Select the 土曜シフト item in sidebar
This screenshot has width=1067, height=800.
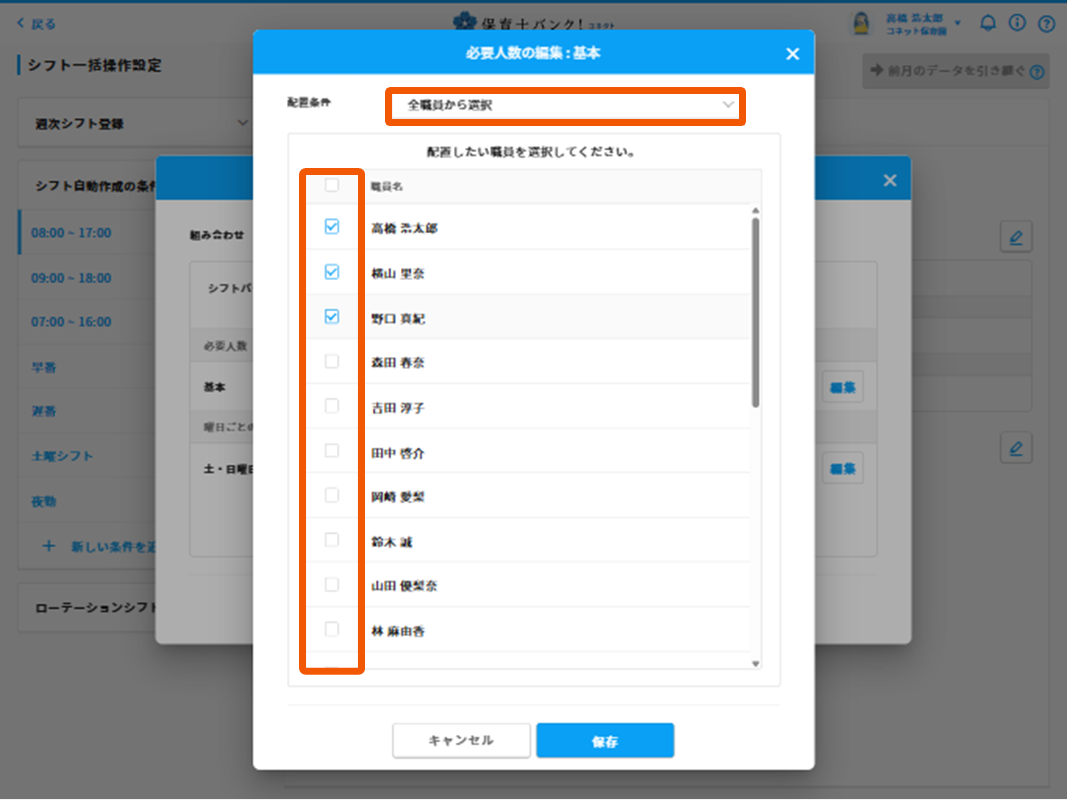(62, 456)
